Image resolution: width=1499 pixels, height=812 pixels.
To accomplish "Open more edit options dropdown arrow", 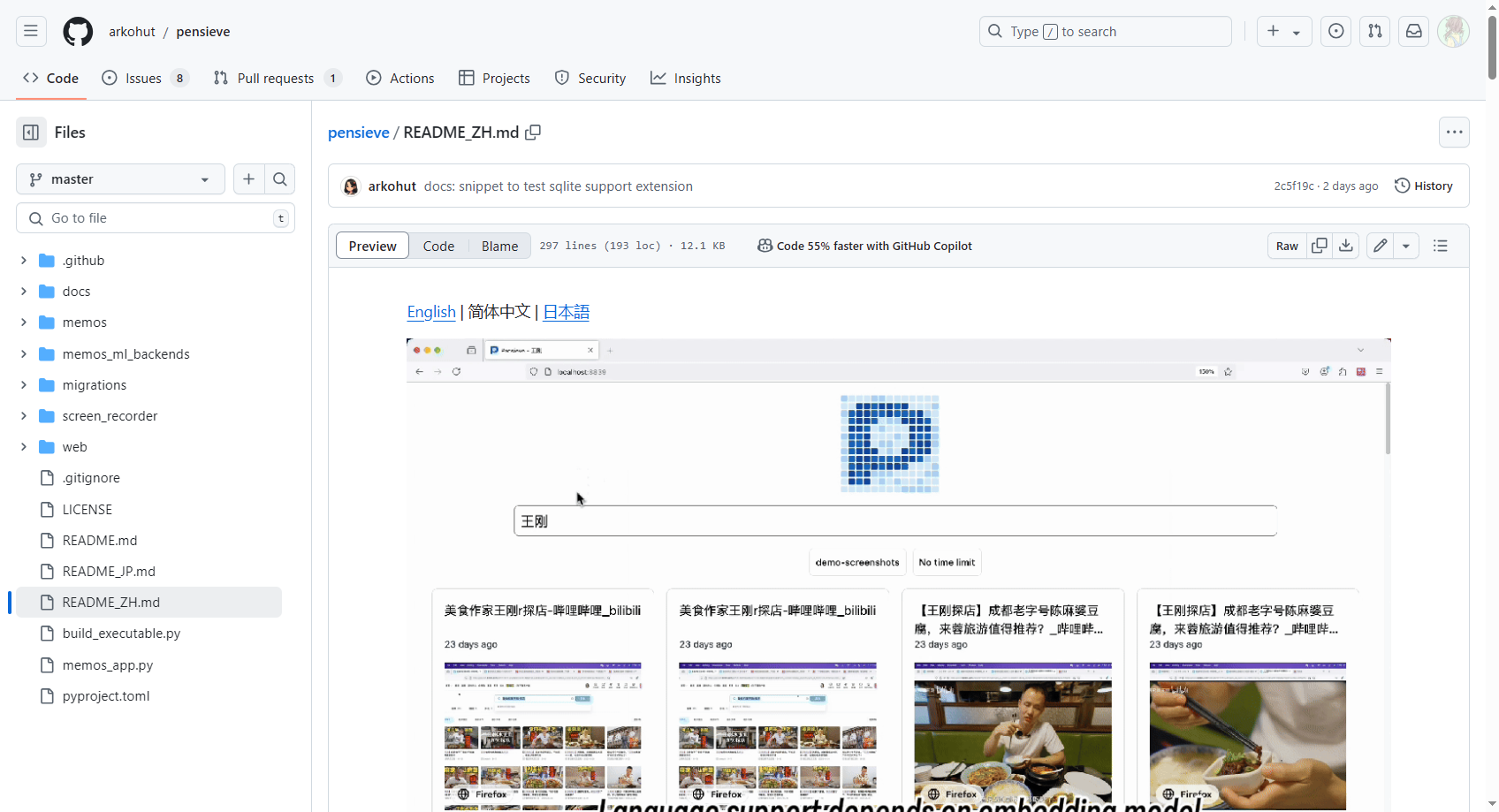I will click(x=1406, y=246).
